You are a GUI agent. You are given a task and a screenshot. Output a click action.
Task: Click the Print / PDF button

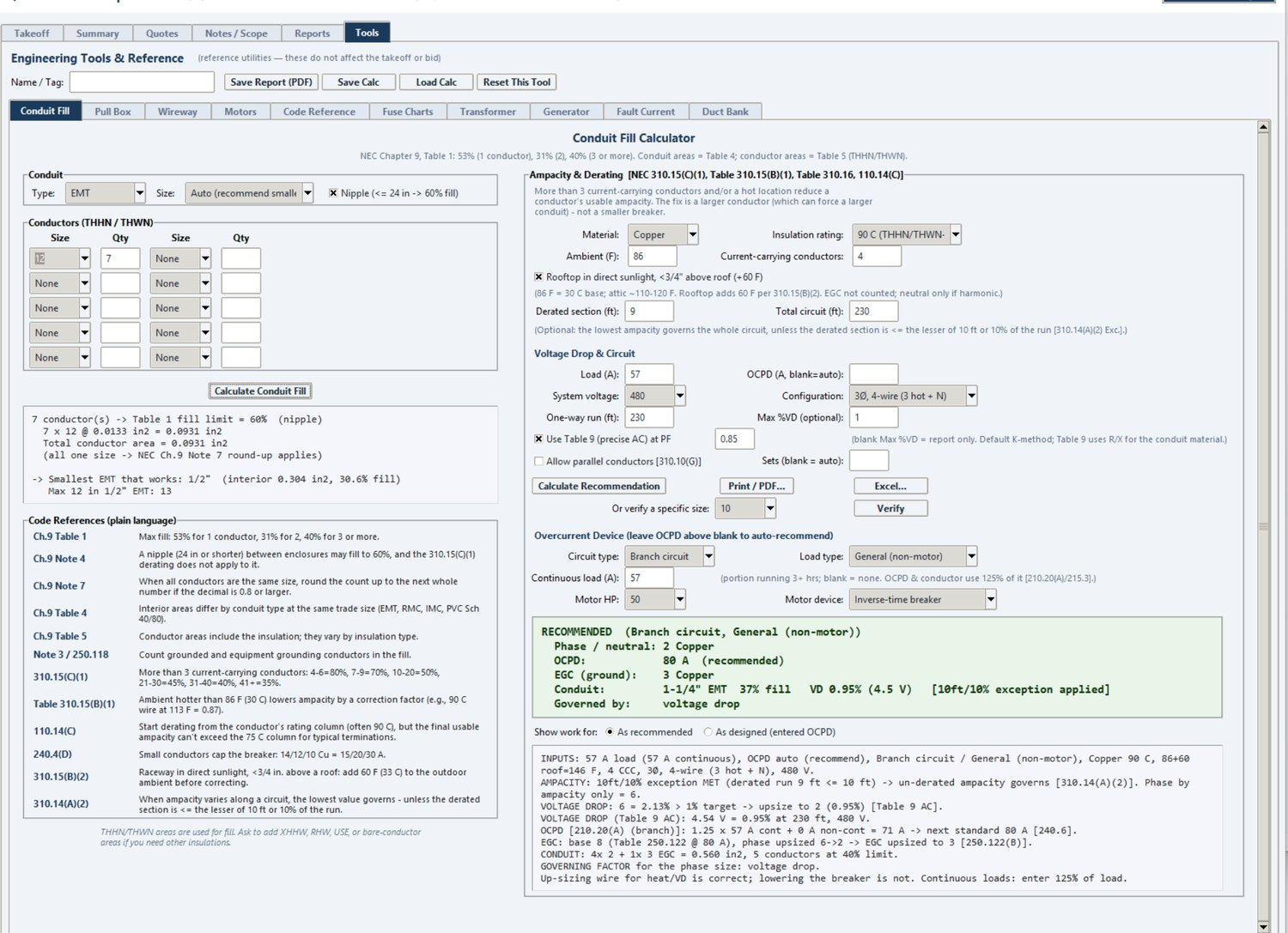756,486
